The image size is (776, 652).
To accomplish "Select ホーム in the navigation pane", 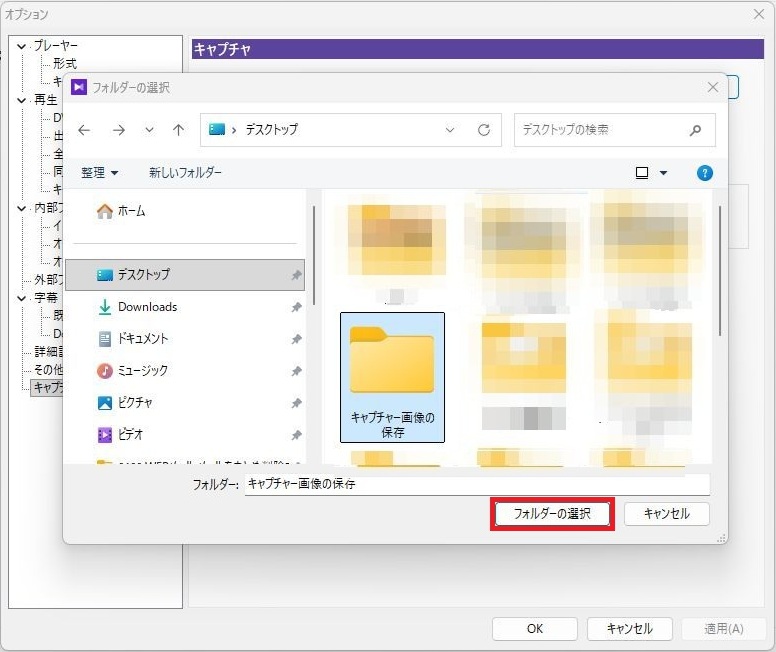I will 131,211.
